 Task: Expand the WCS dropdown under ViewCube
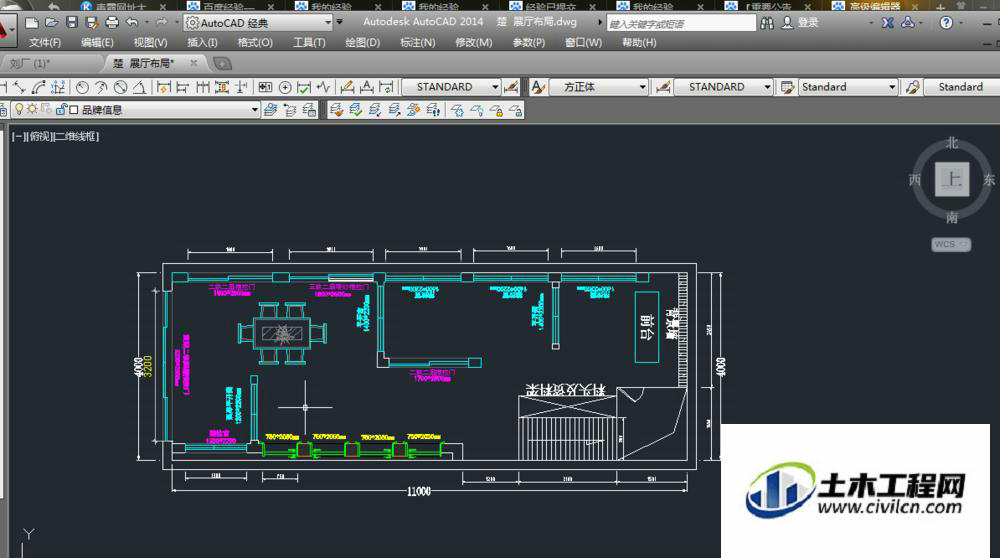[964, 244]
